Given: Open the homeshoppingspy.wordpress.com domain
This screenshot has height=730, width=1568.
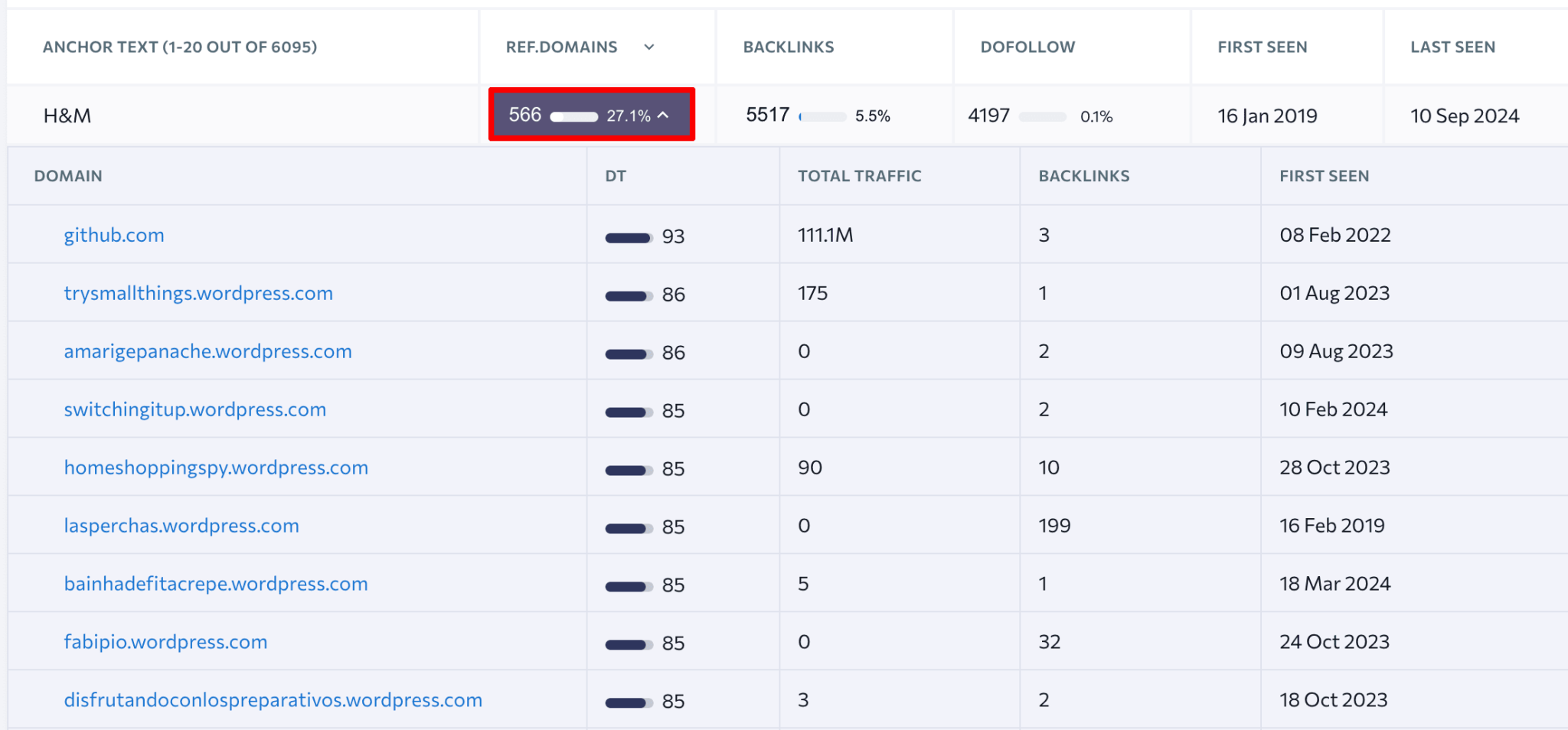Looking at the screenshot, I should click(x=215, y=467).
